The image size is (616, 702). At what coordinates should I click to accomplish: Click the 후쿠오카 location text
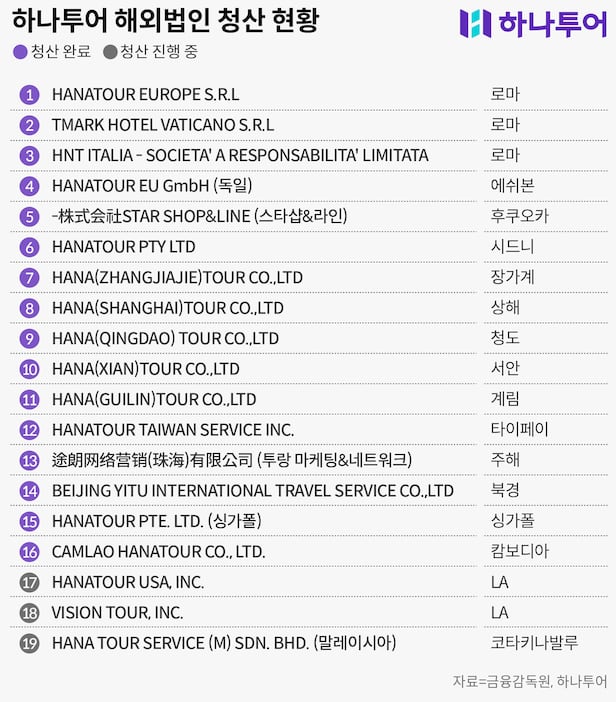tap(519, 216)
